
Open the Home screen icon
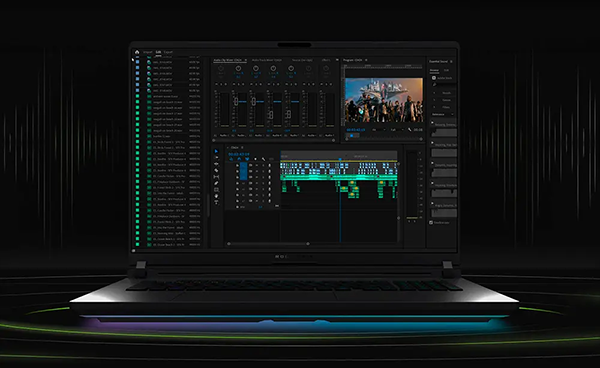point(137,52)
